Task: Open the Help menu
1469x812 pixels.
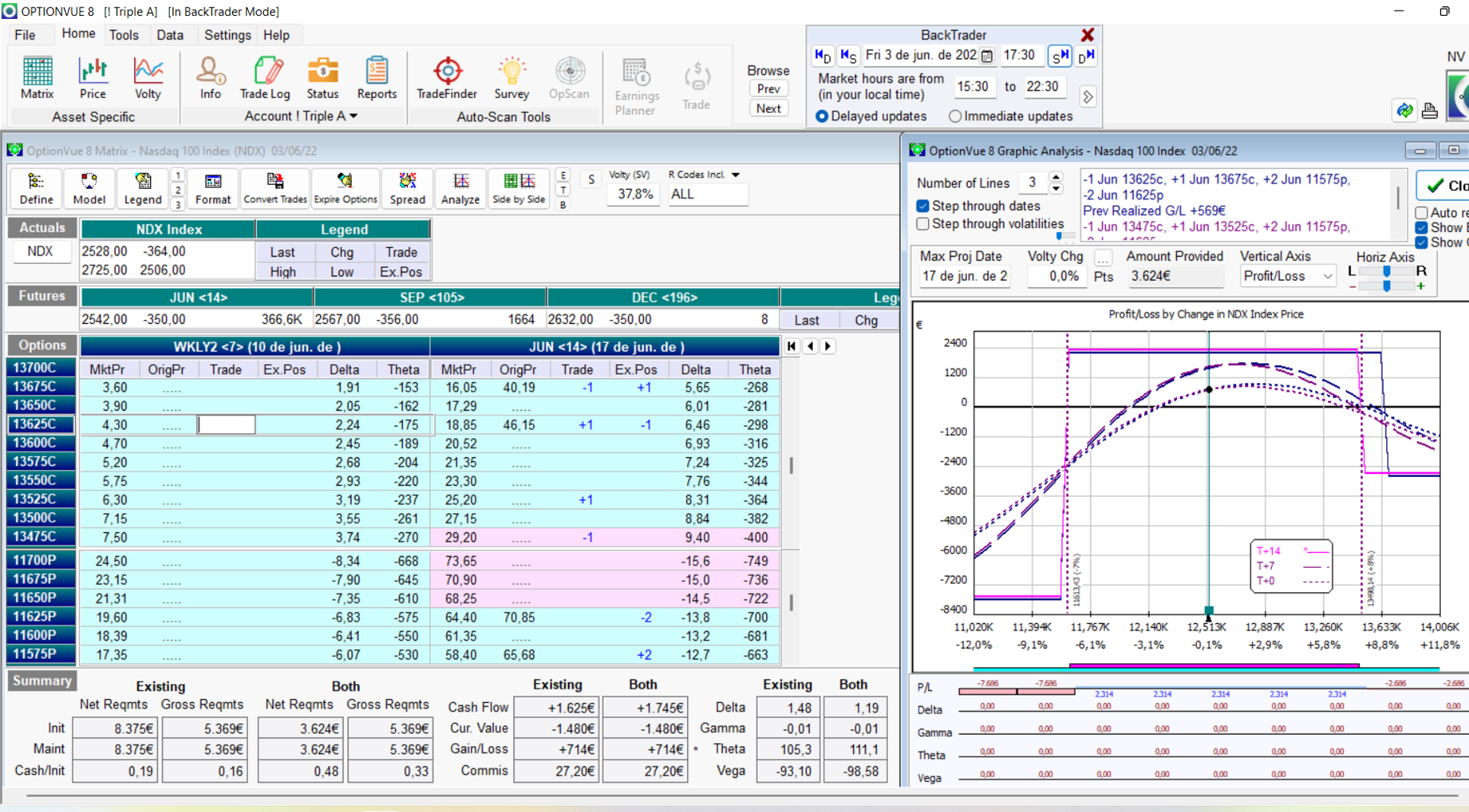Action: [x=276, y=35]
